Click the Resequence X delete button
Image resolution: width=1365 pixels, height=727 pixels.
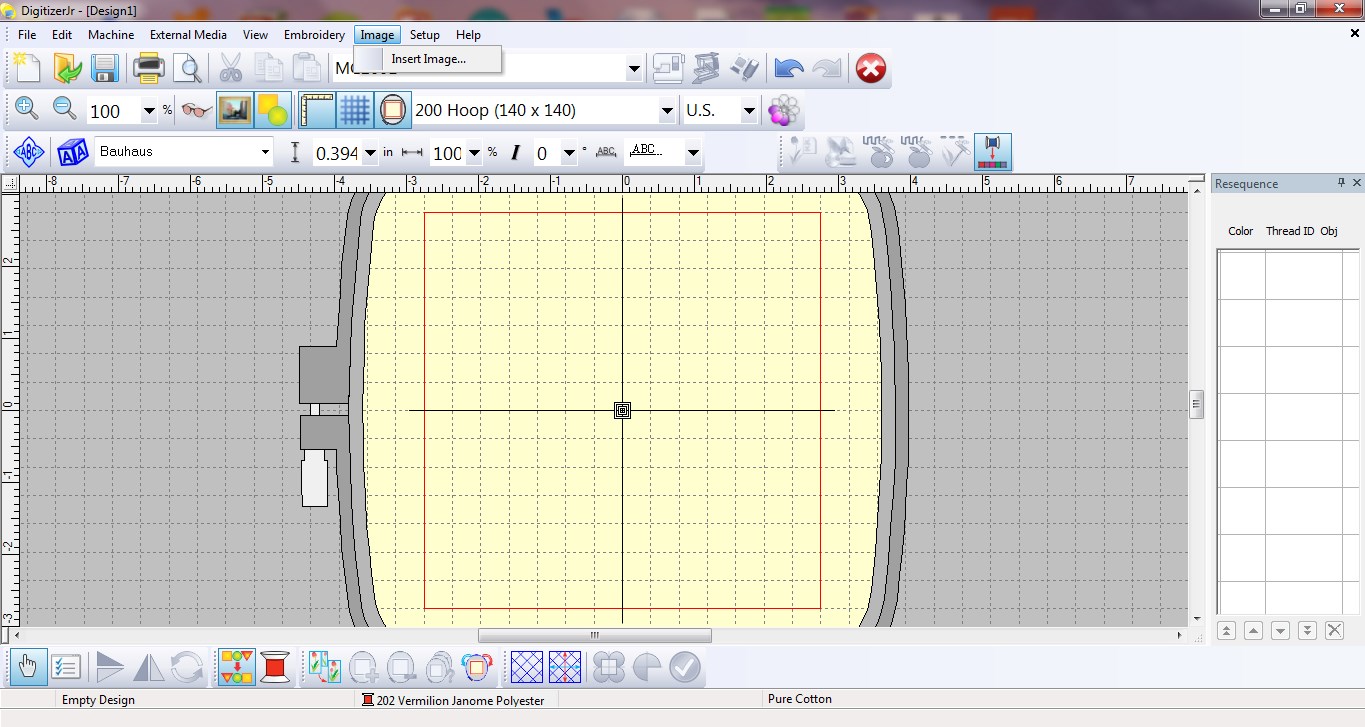[1334, 630]
